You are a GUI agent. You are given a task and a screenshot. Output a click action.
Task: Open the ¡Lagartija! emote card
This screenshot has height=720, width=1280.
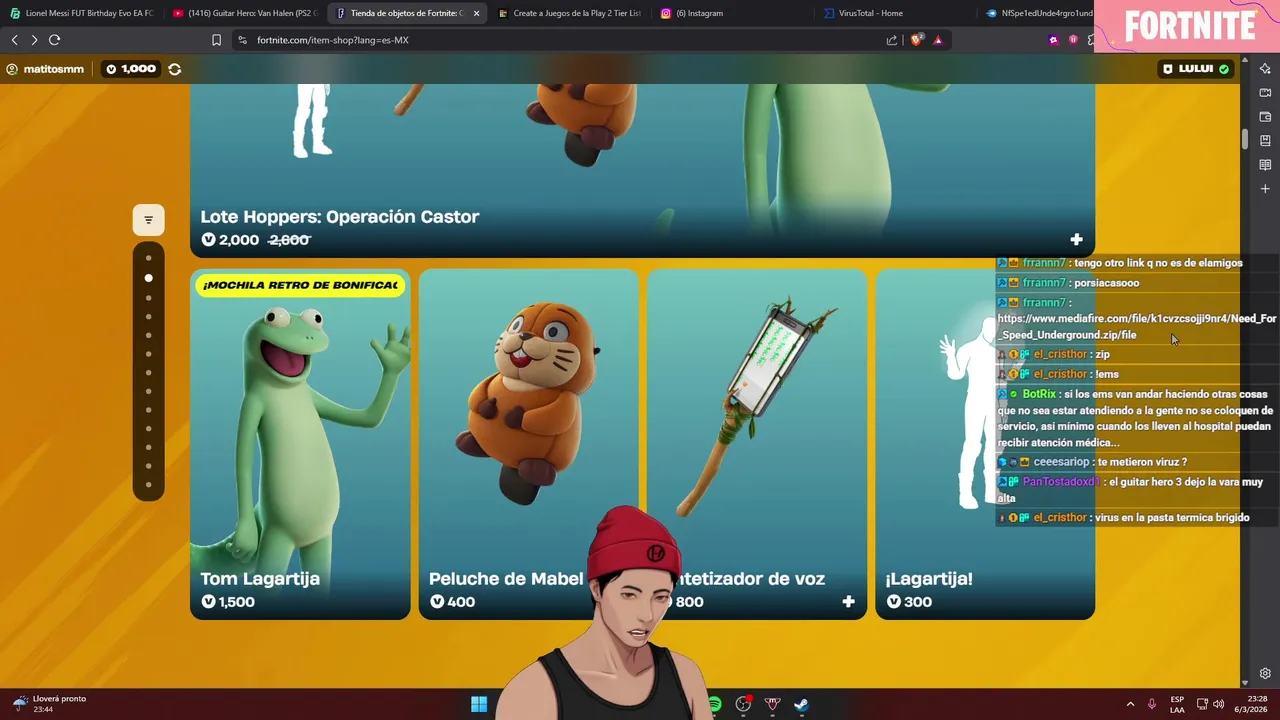pyautogui.click(x=985, y=444)
